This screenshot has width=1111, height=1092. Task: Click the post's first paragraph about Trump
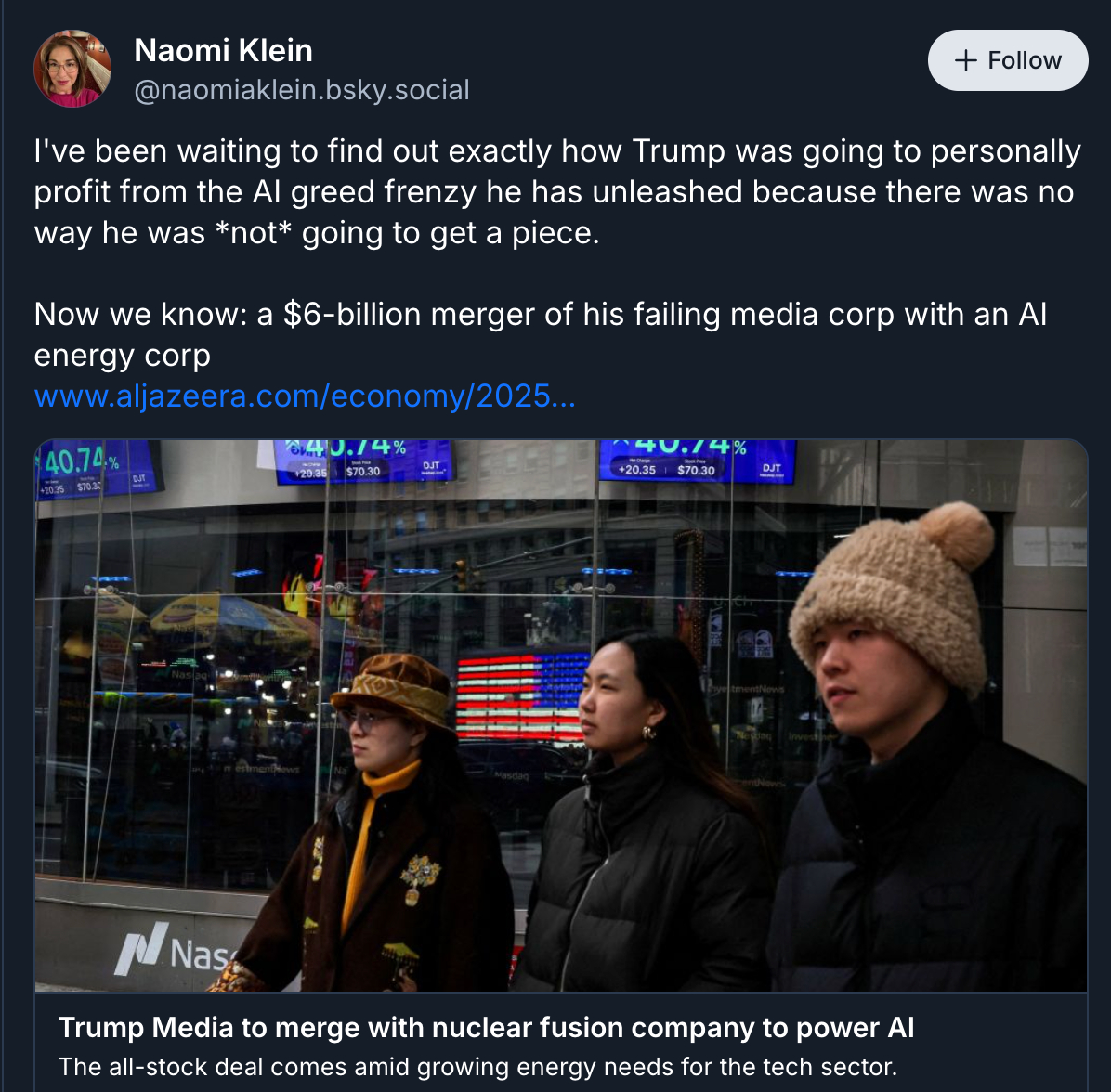tap(555, 191)
